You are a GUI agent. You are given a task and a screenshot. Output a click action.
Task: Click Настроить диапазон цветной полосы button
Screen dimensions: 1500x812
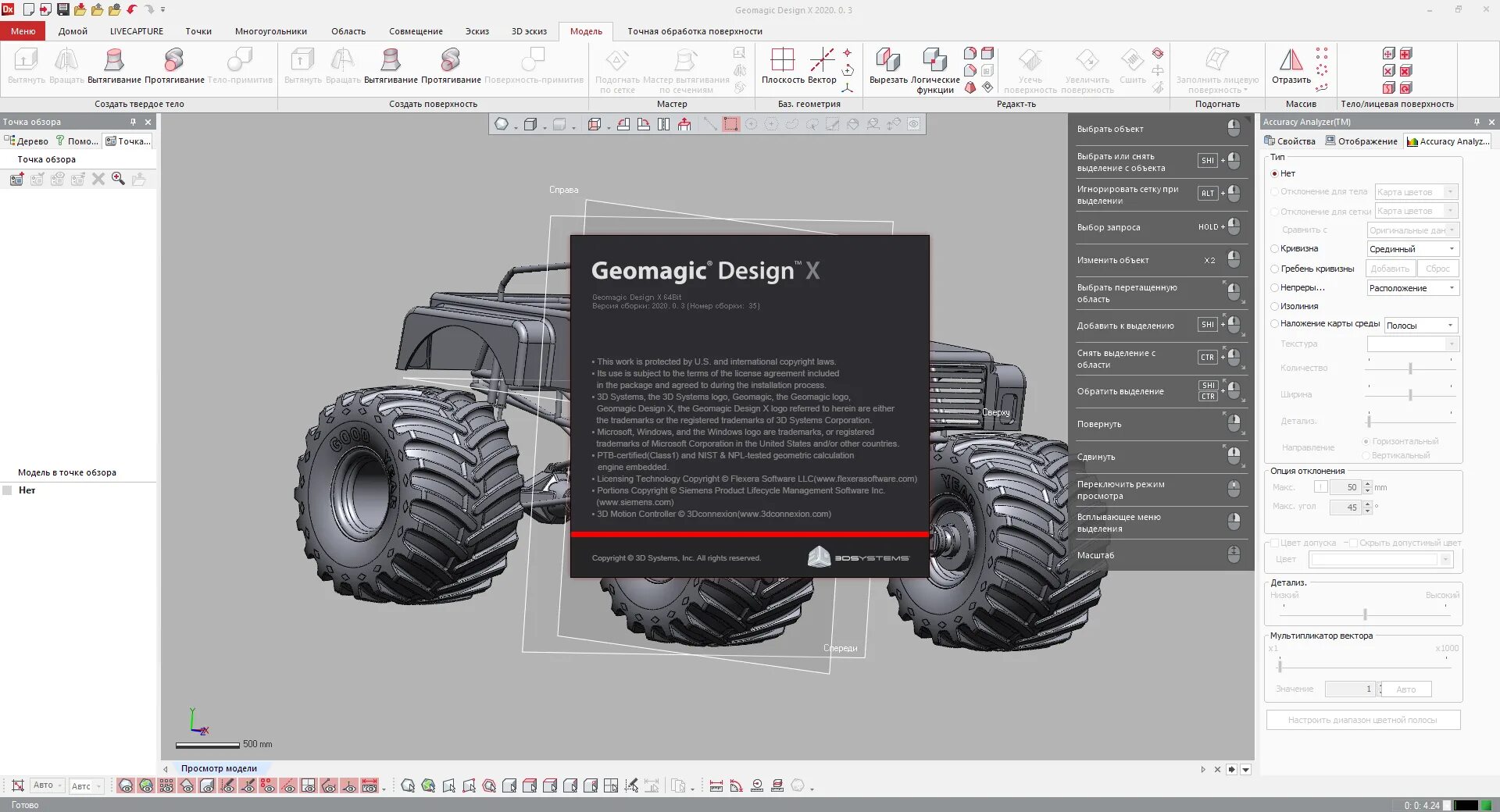click(1362, 720)
